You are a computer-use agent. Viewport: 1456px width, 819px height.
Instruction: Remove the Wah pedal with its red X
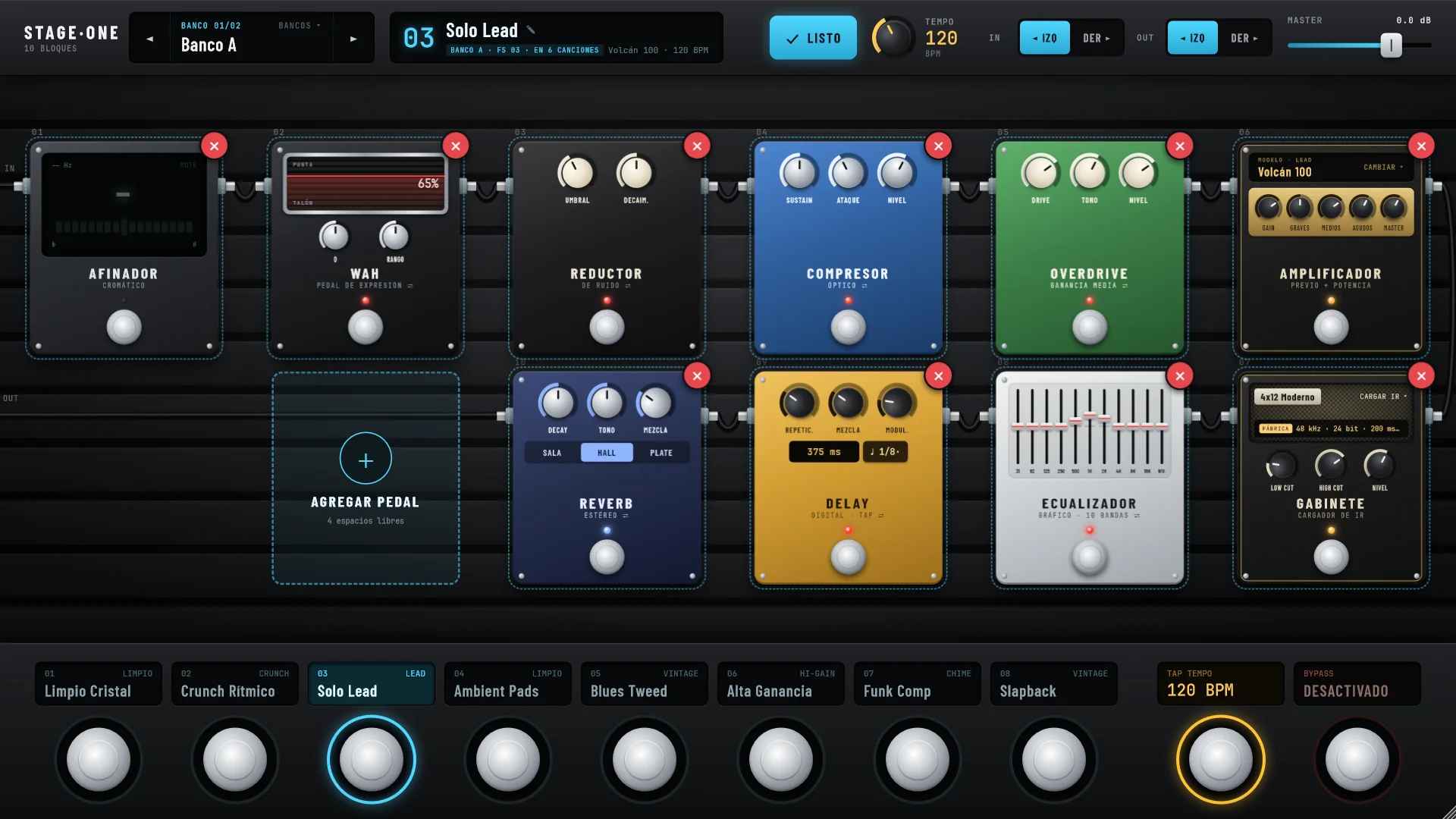[456, 146]
